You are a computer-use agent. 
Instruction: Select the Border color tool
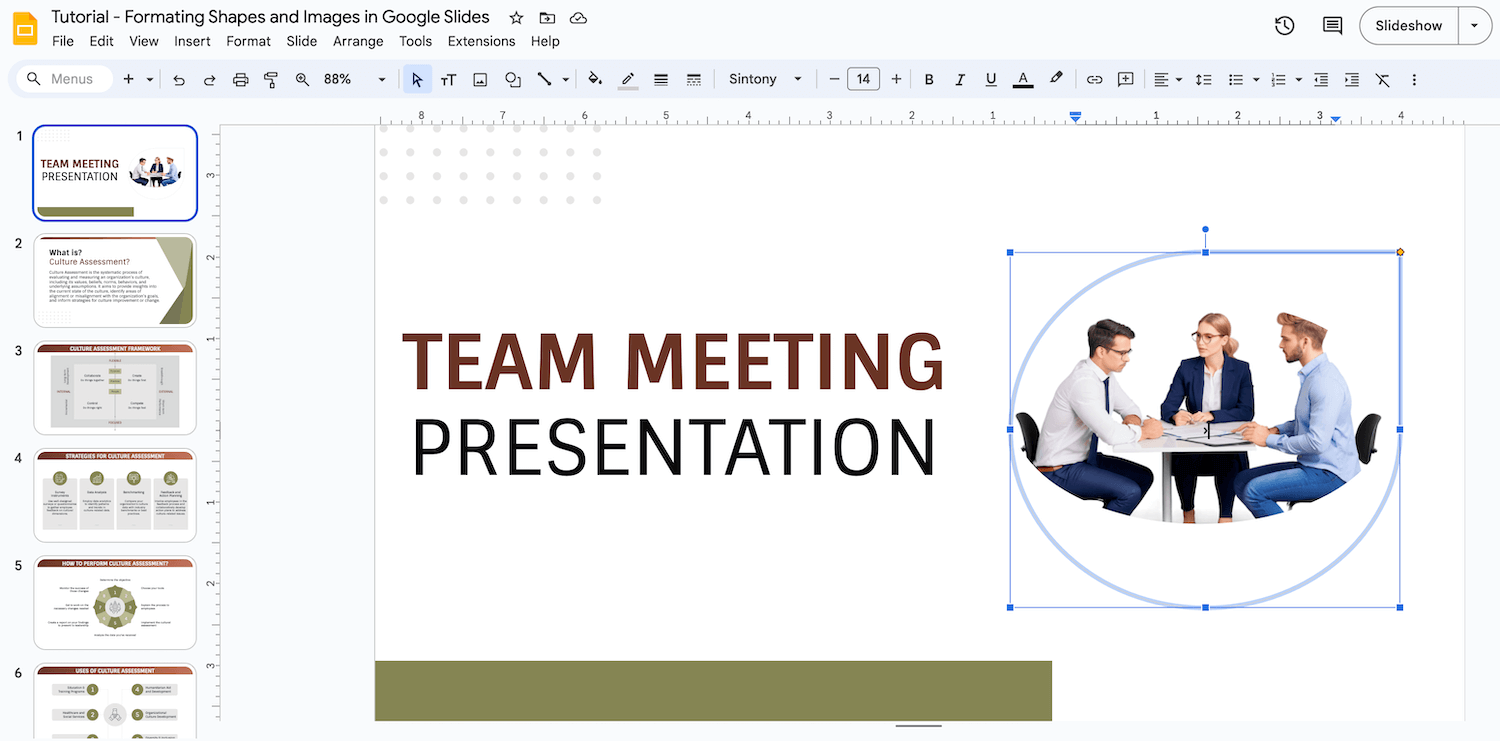(x=627, y=79)
